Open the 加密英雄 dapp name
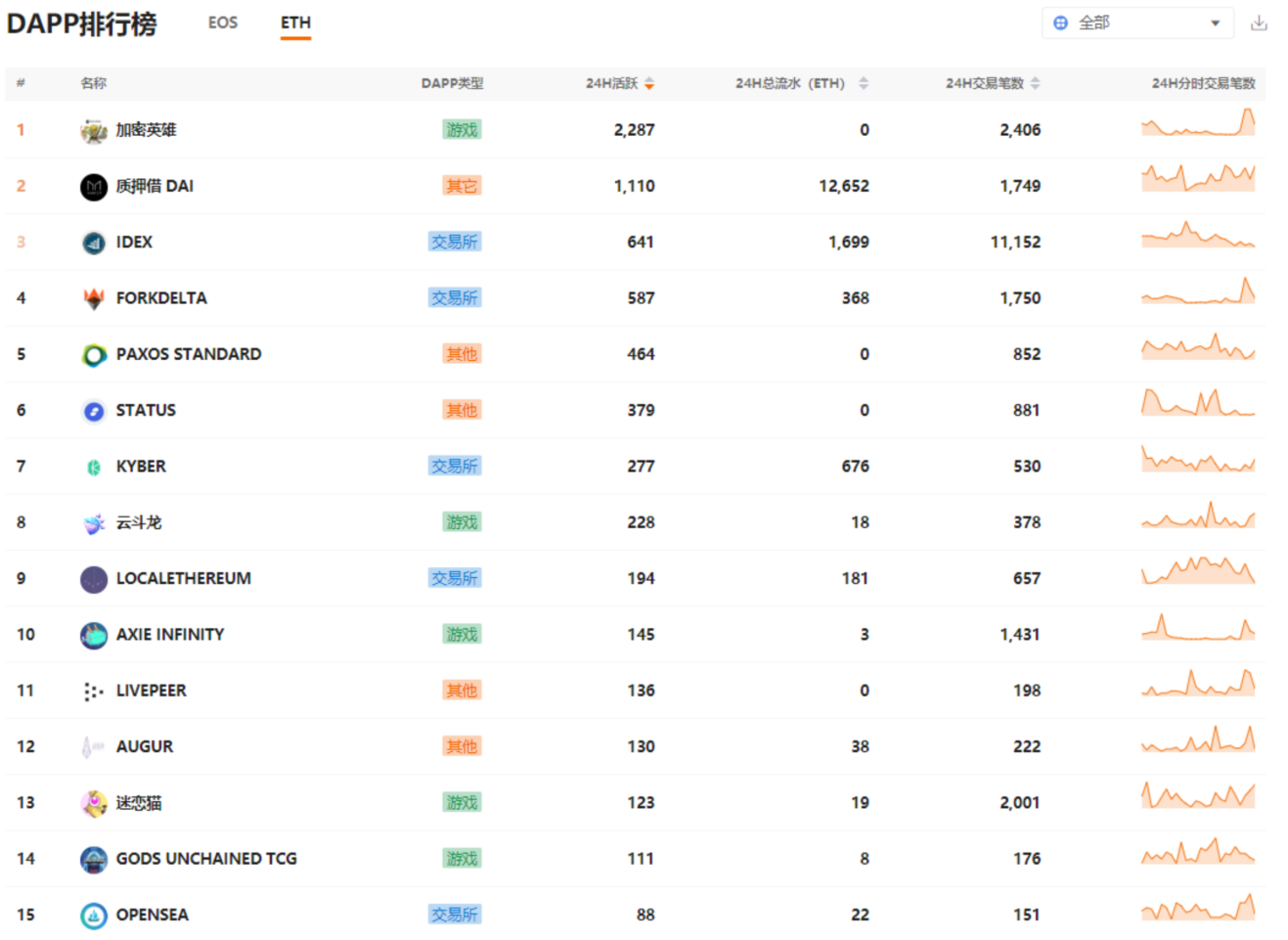This screenshot has height=940, width=1288. coord(146,130)
